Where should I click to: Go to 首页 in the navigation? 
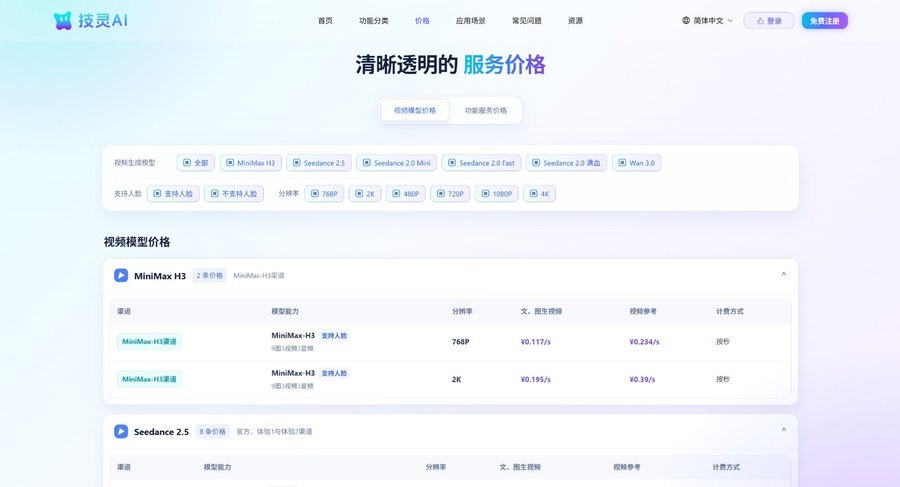pos(325,21)
